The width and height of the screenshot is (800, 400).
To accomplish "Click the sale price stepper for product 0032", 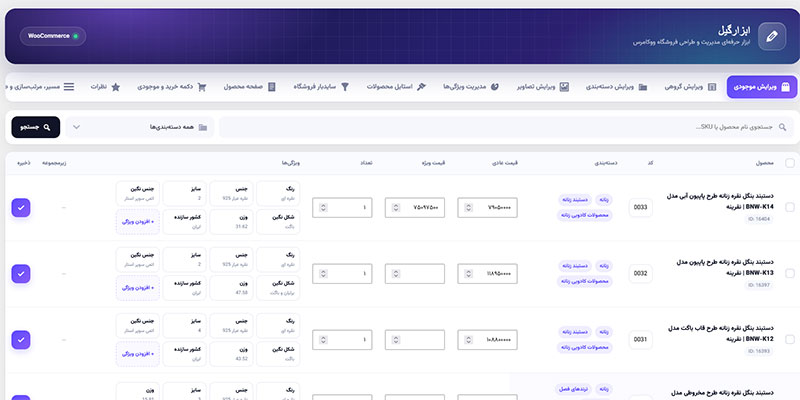I will (x=396, y=274).
